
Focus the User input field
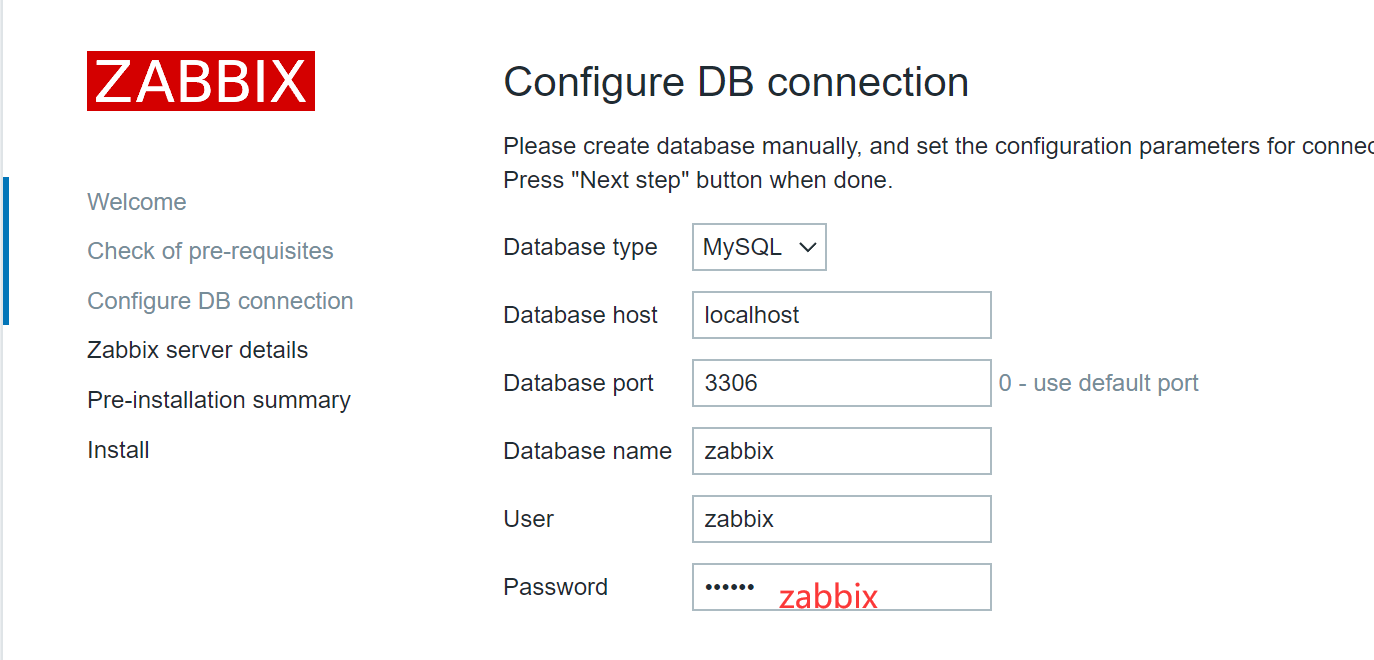click(841, 518)
